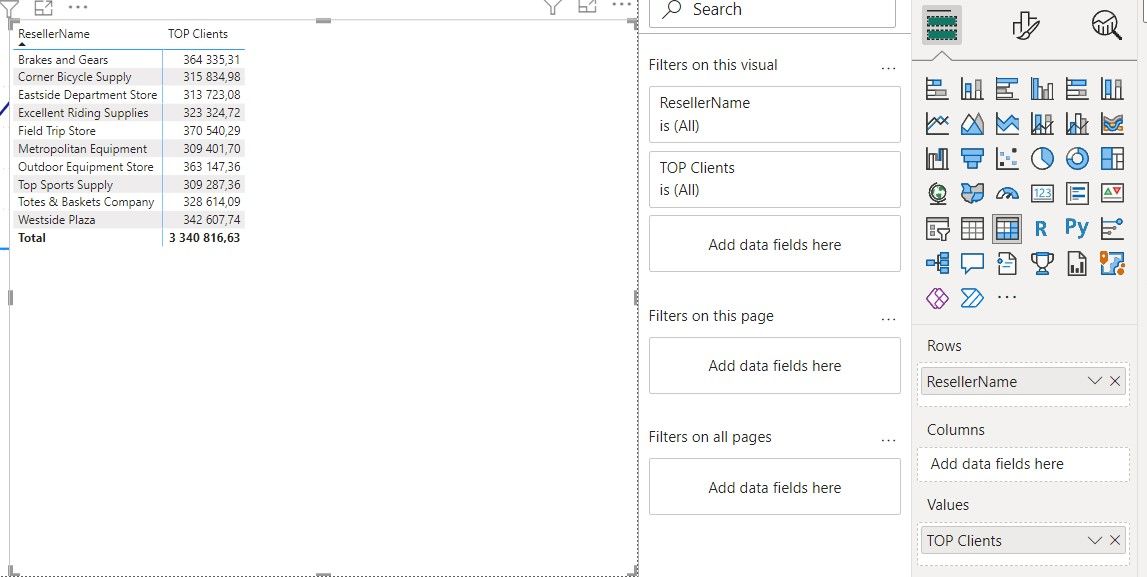Viewport: 1147px width, 577px height.
Task: Select the Table visual
Action: [972, 229]
